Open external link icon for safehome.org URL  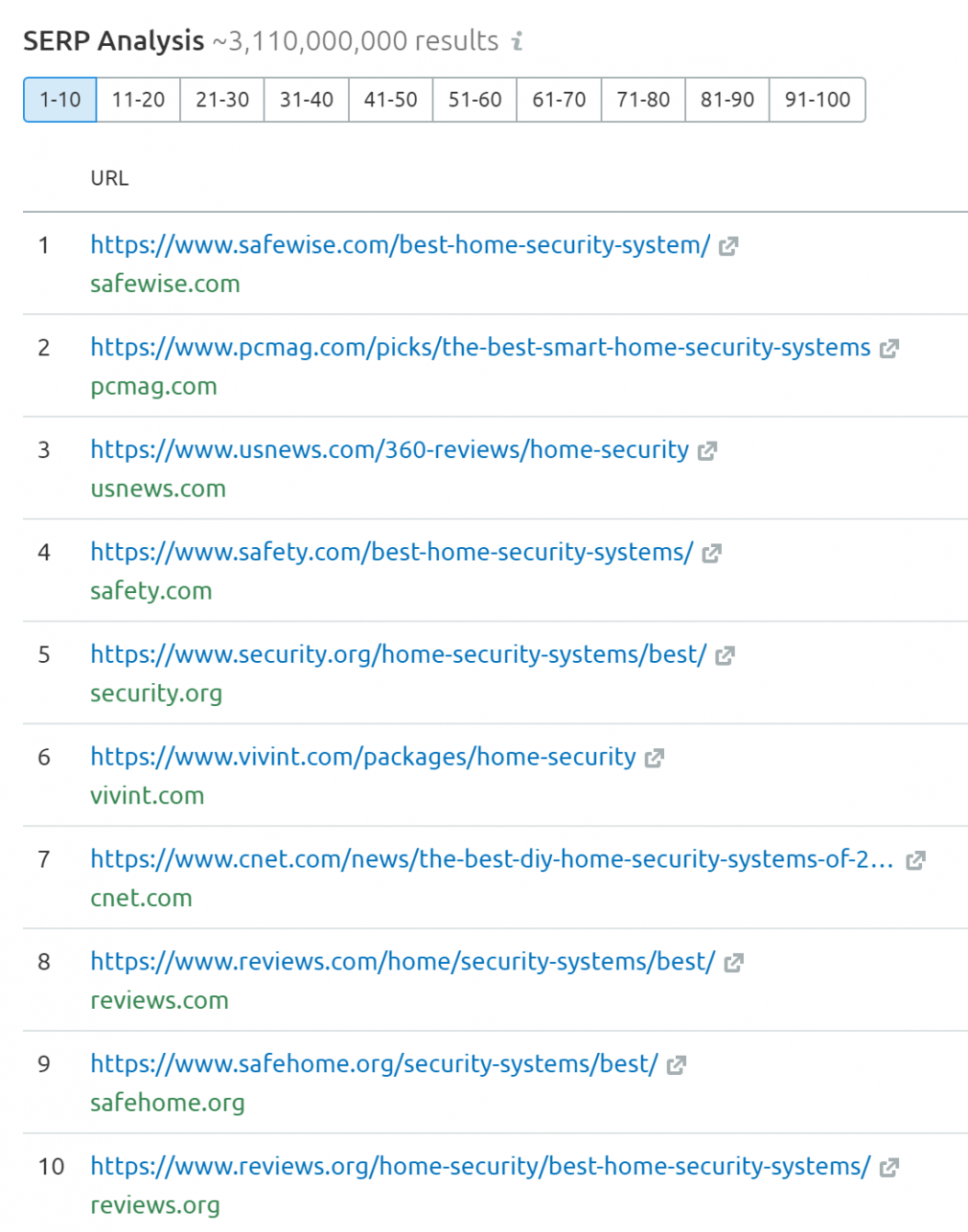click(x=677, y=1065)
